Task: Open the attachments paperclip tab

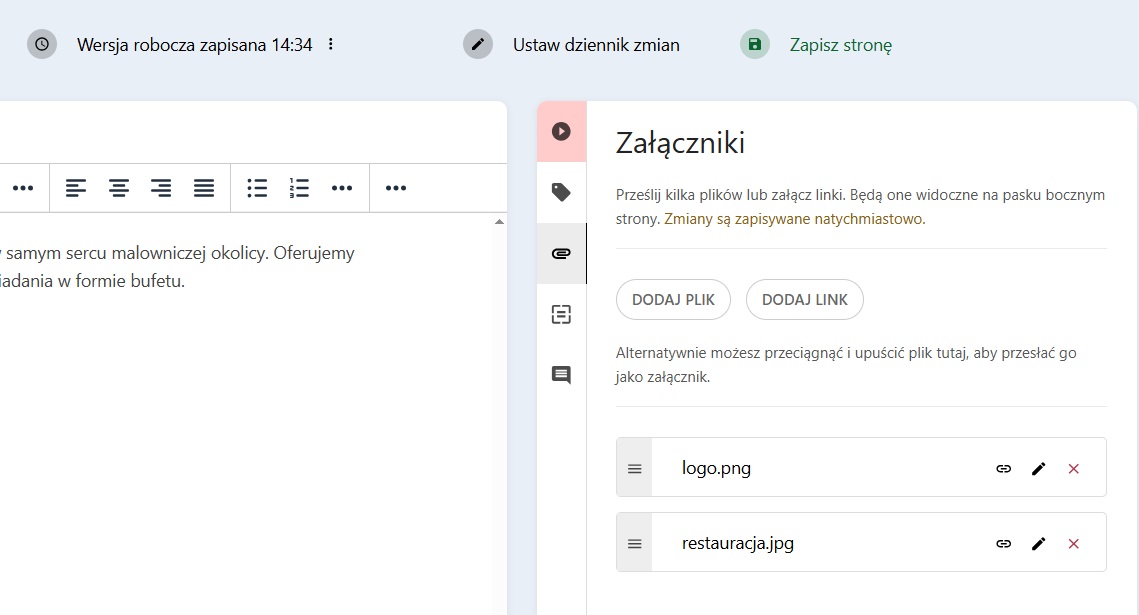Action: [x=561, y=254]
